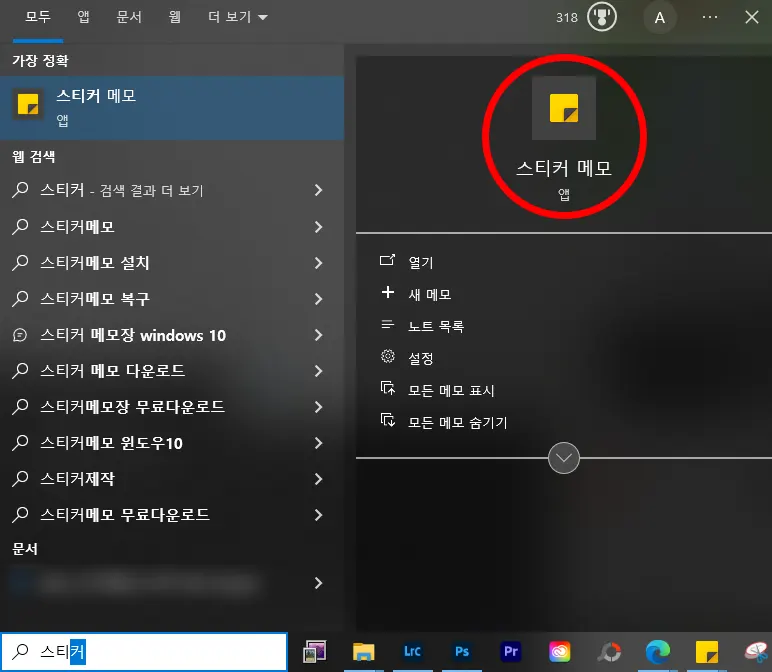This screenshot has width=772, height=672.
Task: Expand arrow for 스티커 메모 다운로드
Action: 319,371
